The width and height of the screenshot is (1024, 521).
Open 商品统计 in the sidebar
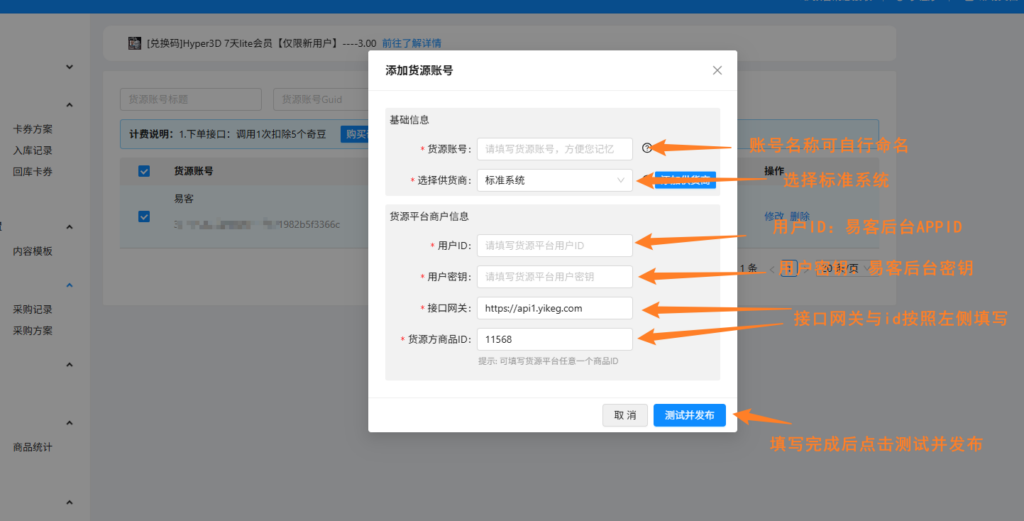(x=33, y=447)
